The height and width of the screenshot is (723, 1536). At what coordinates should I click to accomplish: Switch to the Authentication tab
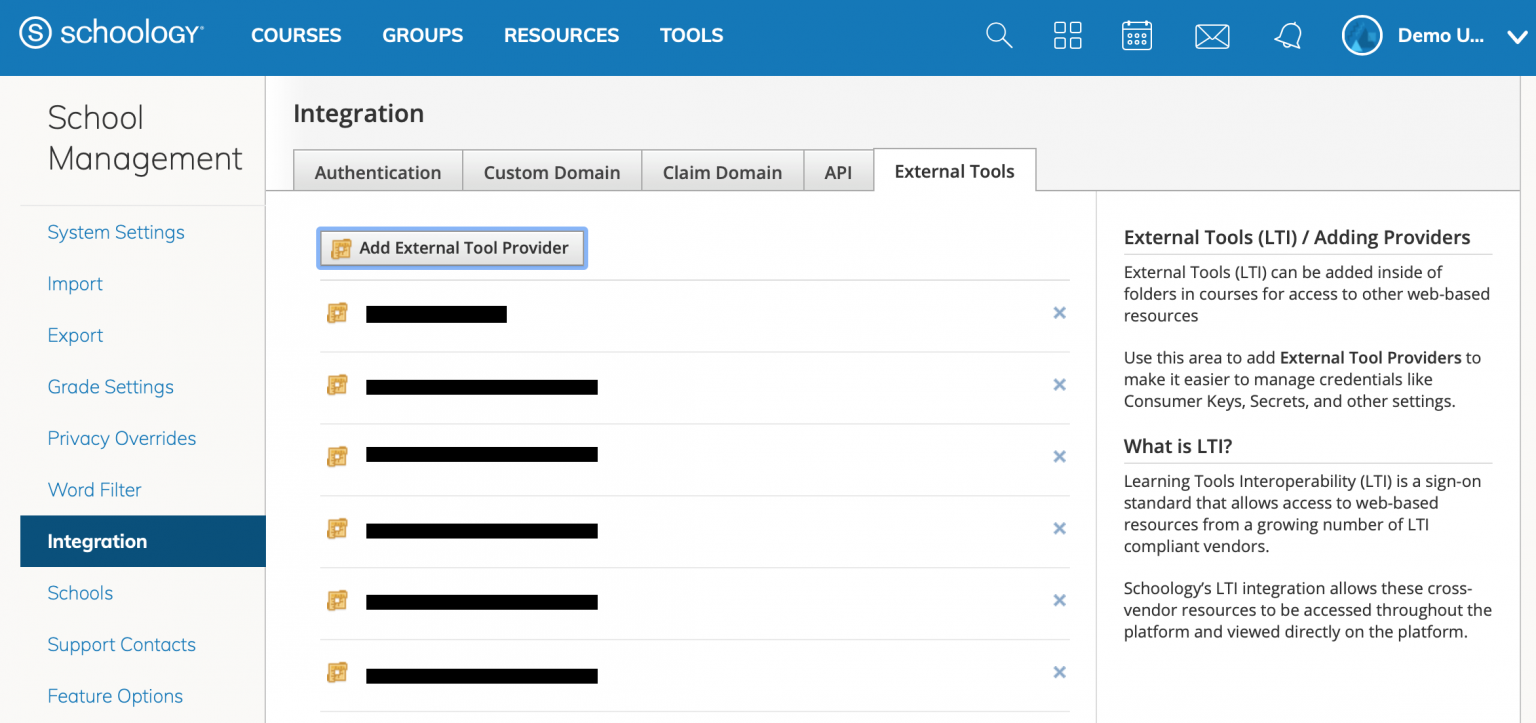[x=378, y=171]
